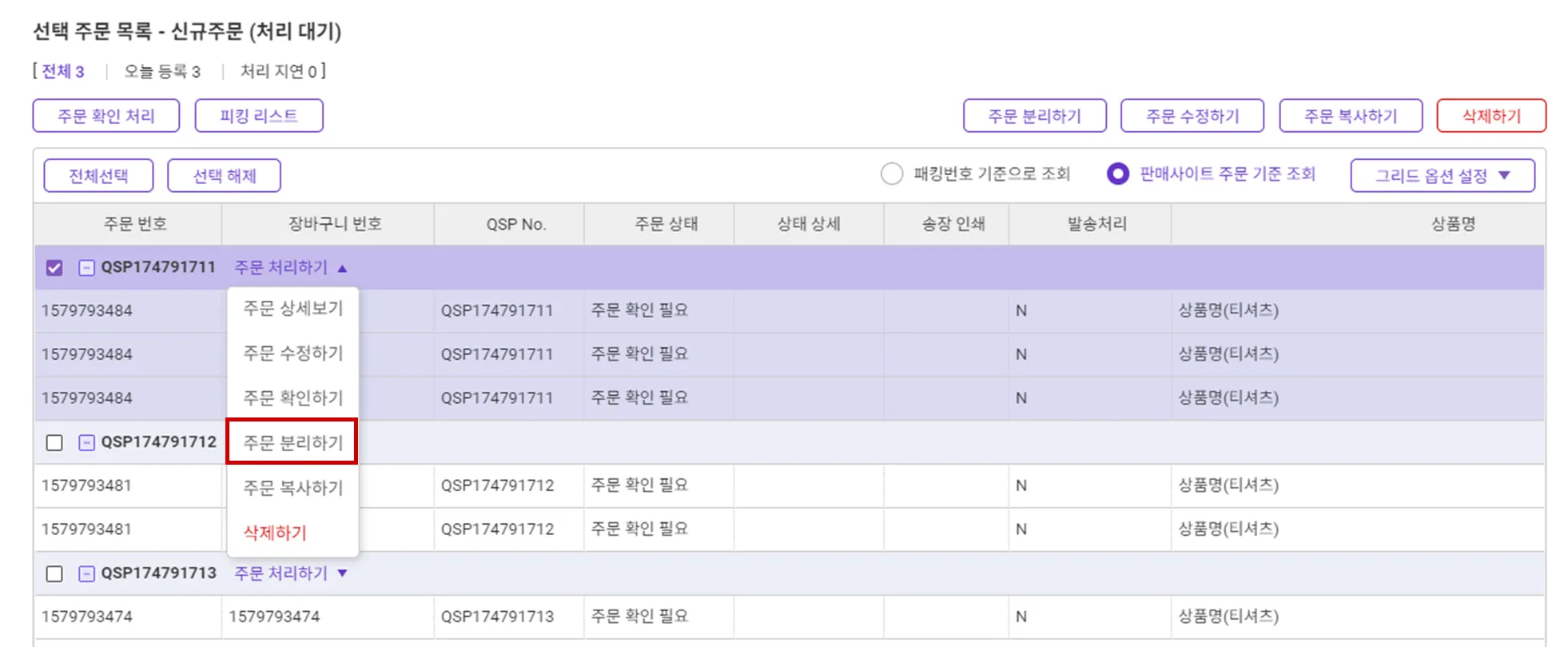The image size is (1568, 647).
Task: Choose 주문 분리하기 in the open menu
Action: tap(293, 442)
